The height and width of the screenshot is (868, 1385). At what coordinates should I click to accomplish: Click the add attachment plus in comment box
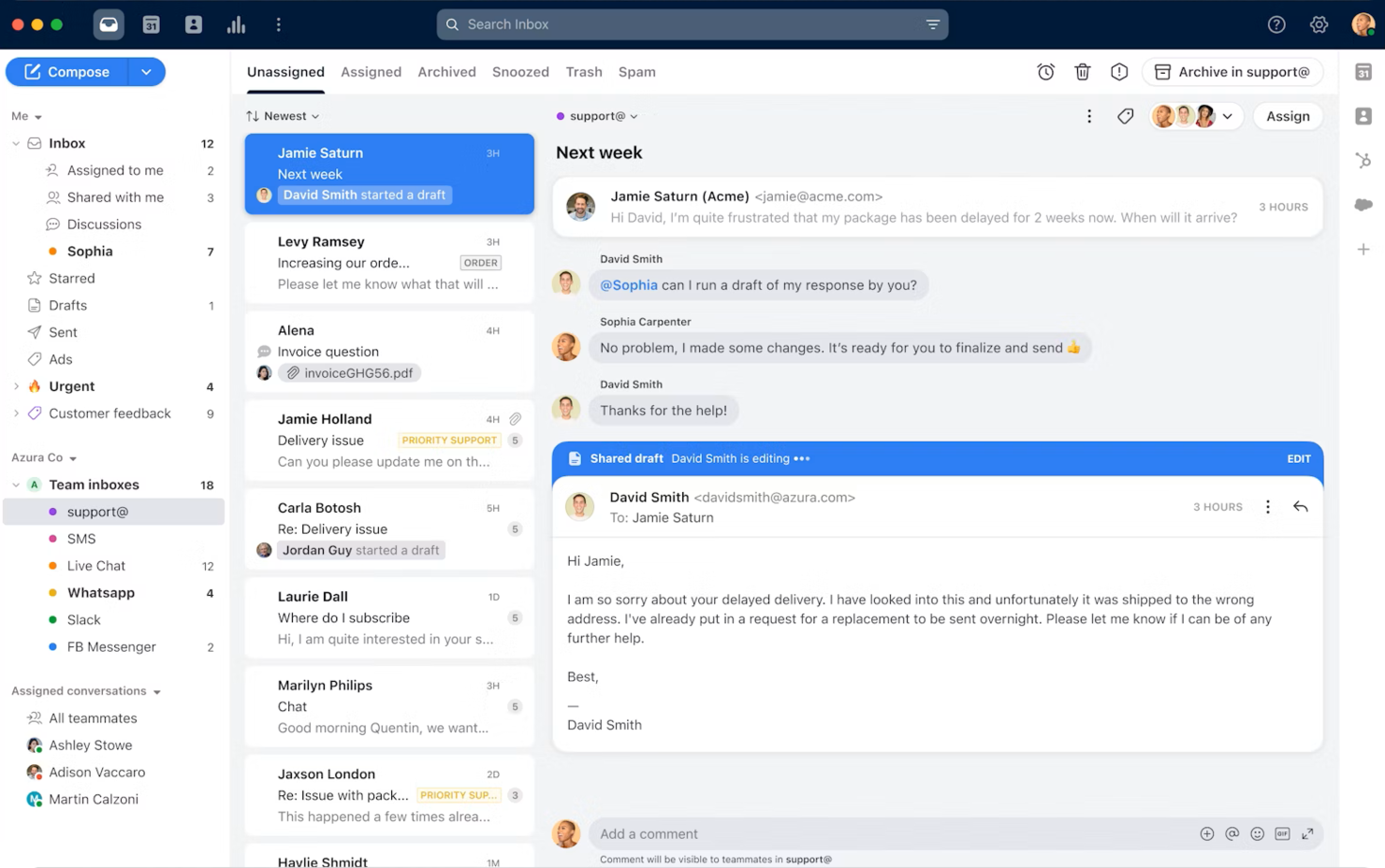pyautogui.click(x=1207, y=833)
